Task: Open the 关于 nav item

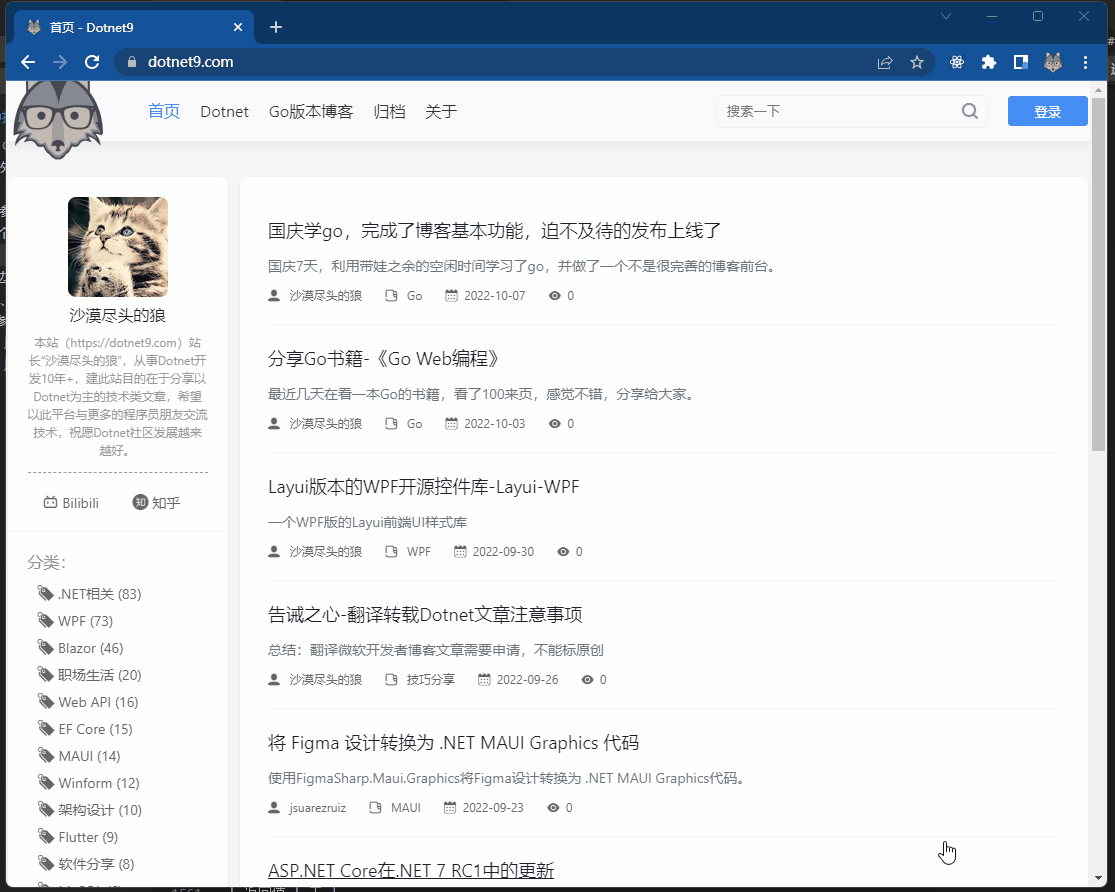Action: point(441,112)
